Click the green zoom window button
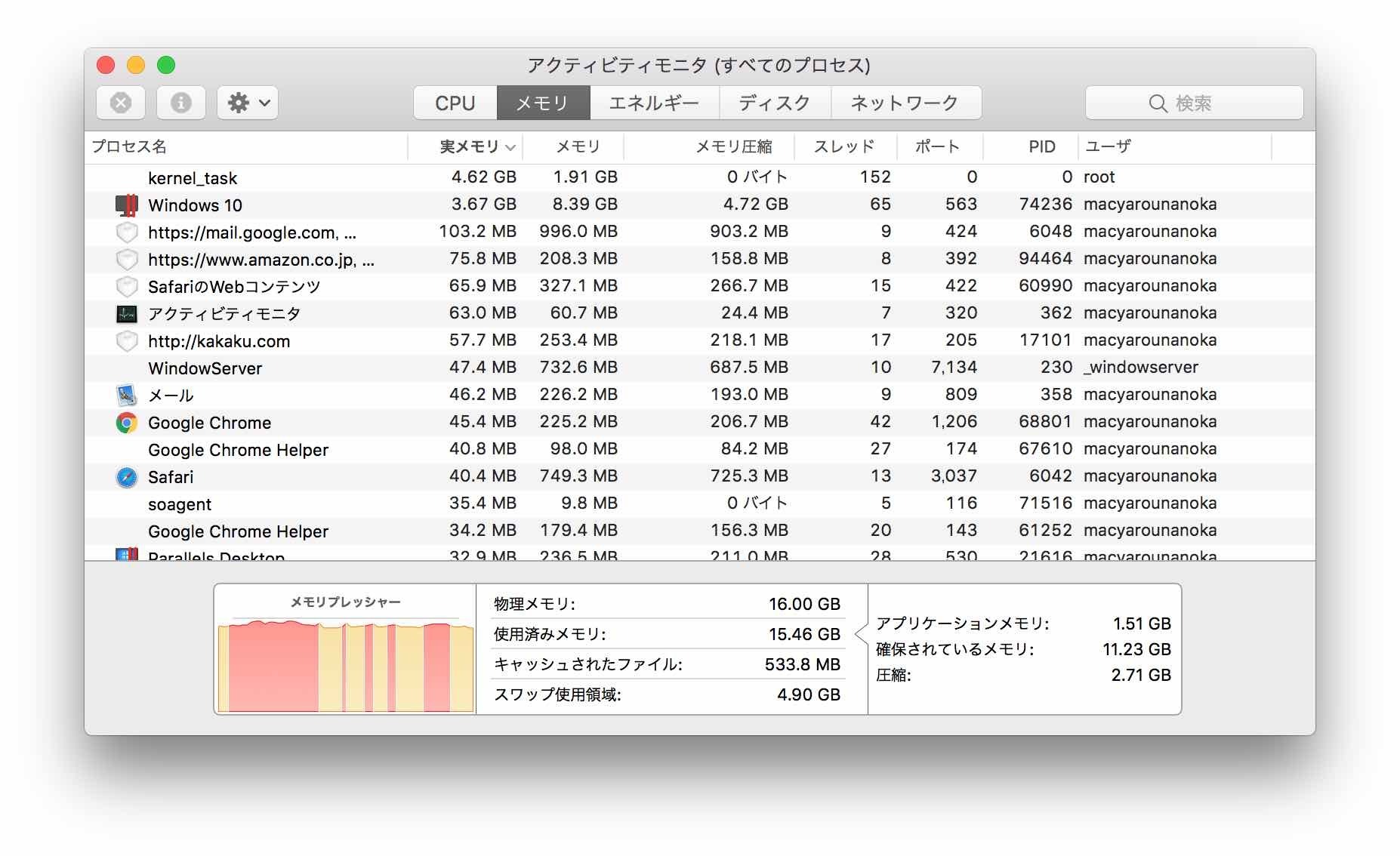This screenshot has width=1400, height=856. tap(166, 65)
